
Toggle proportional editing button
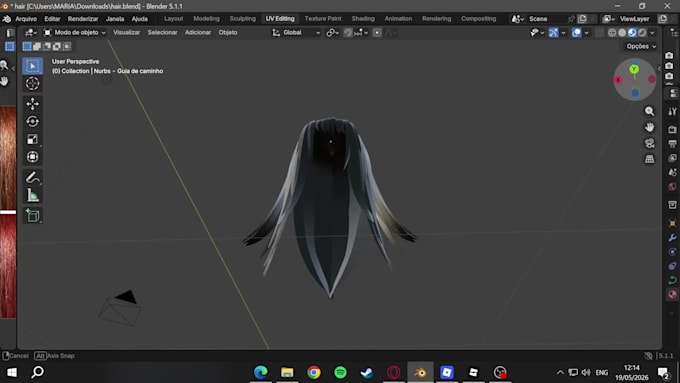(x=377, y=33)
